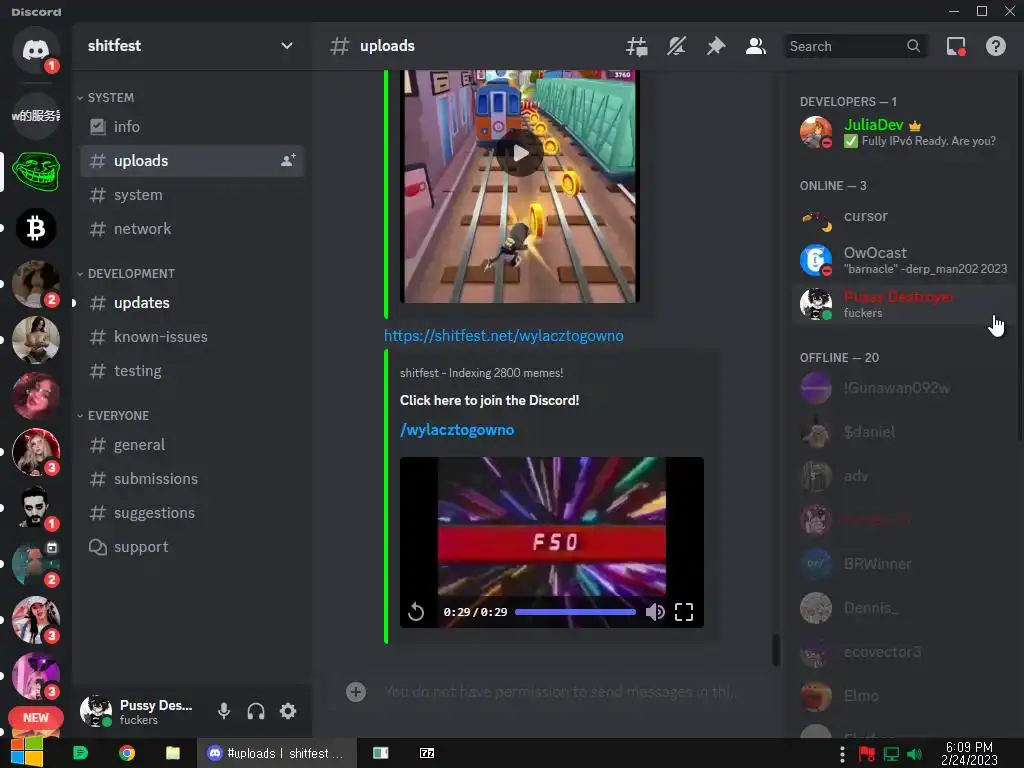Open Chrome from the taskbar
This screenshot has height=768, width=1024.
pyautogui.click(x=127, y=753)
